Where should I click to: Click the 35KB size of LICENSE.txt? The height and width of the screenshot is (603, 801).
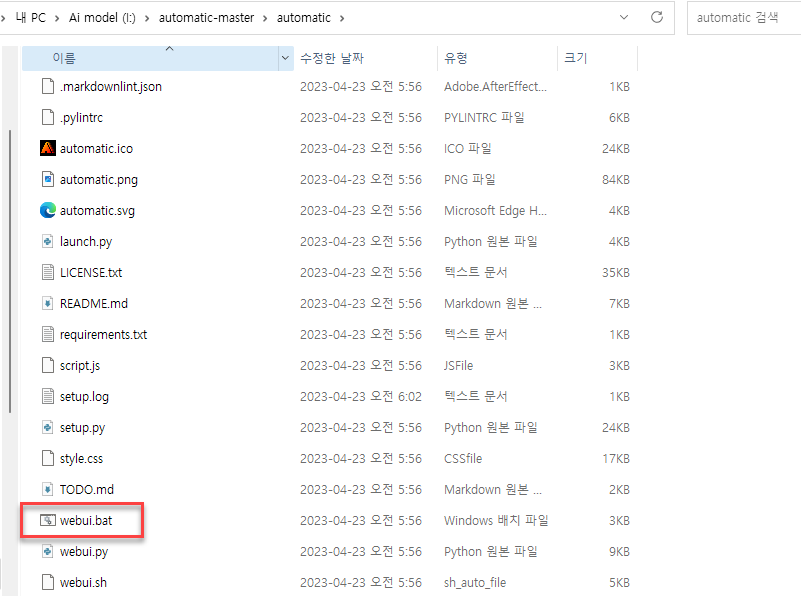[616, 273]
